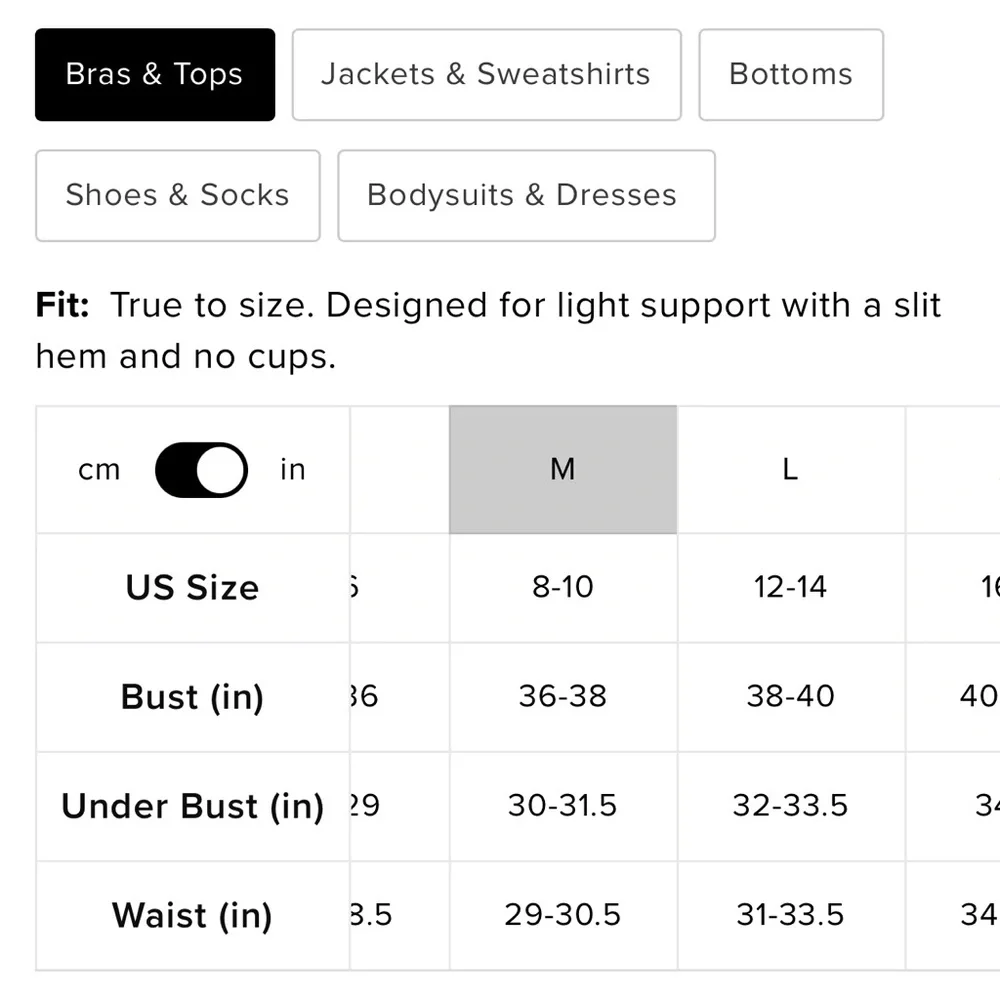This screenshot has width=1000, height=1000.
Task: Click the 36-38 bust measurement for size M
Action: 562,697
